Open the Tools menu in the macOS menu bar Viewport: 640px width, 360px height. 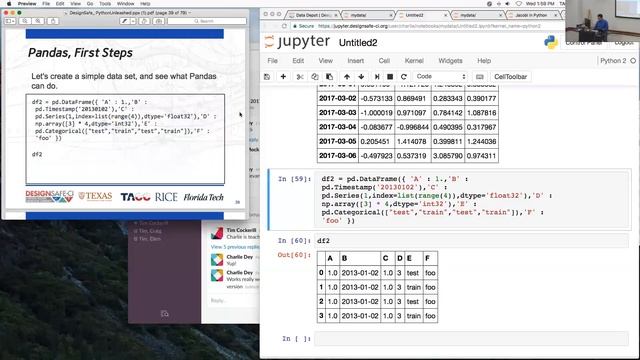pos(105,4)
